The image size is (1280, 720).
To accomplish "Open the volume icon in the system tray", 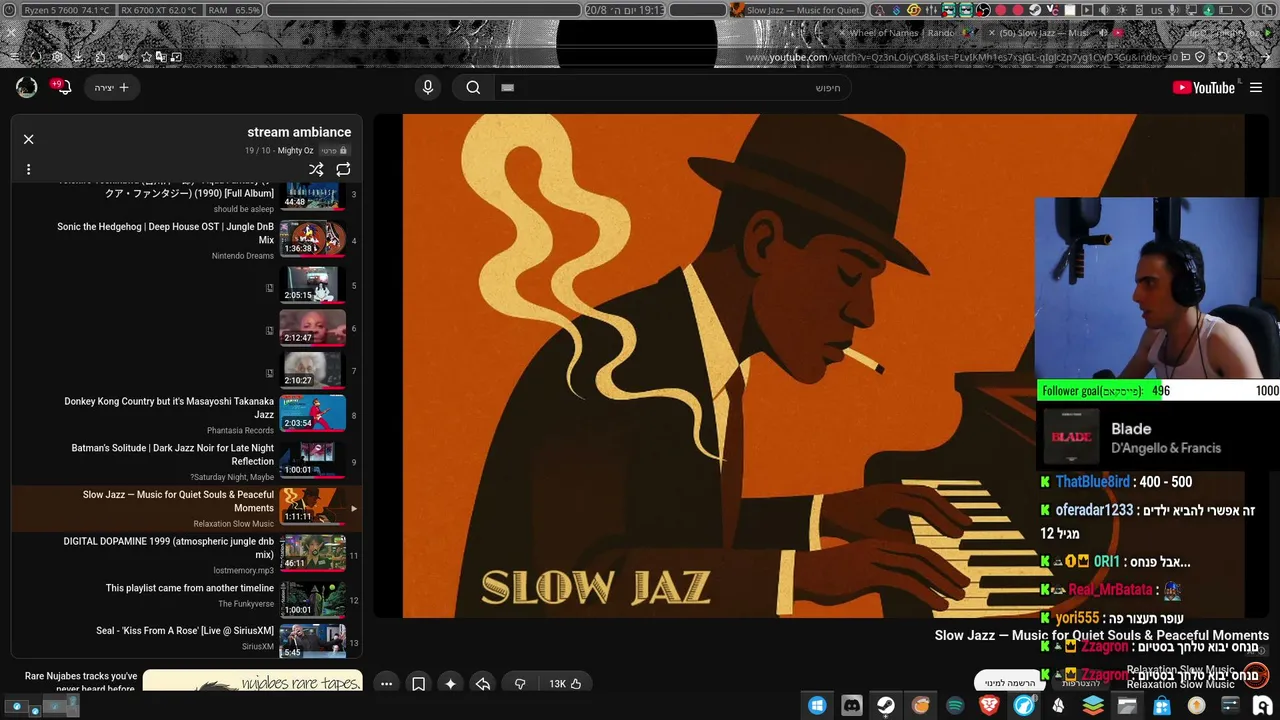I will pyautogui.click(x=1105, y=10).
